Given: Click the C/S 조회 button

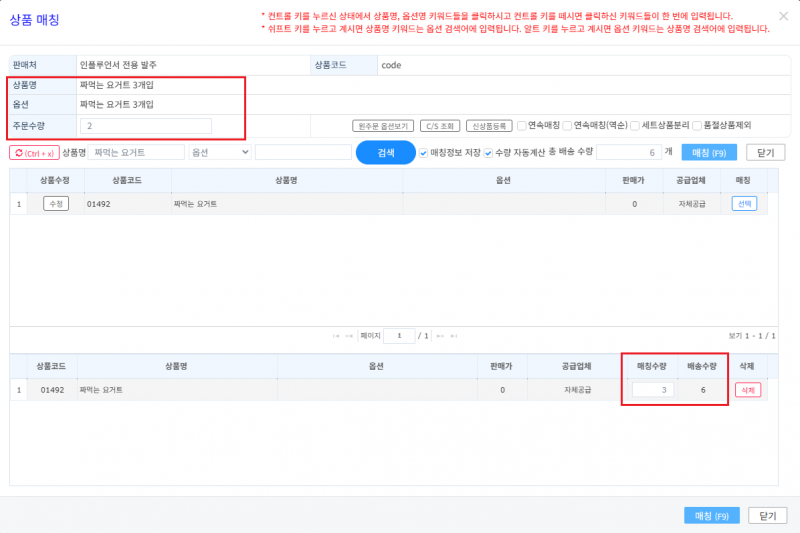Looking at the screenshot, I should point(440,126).
